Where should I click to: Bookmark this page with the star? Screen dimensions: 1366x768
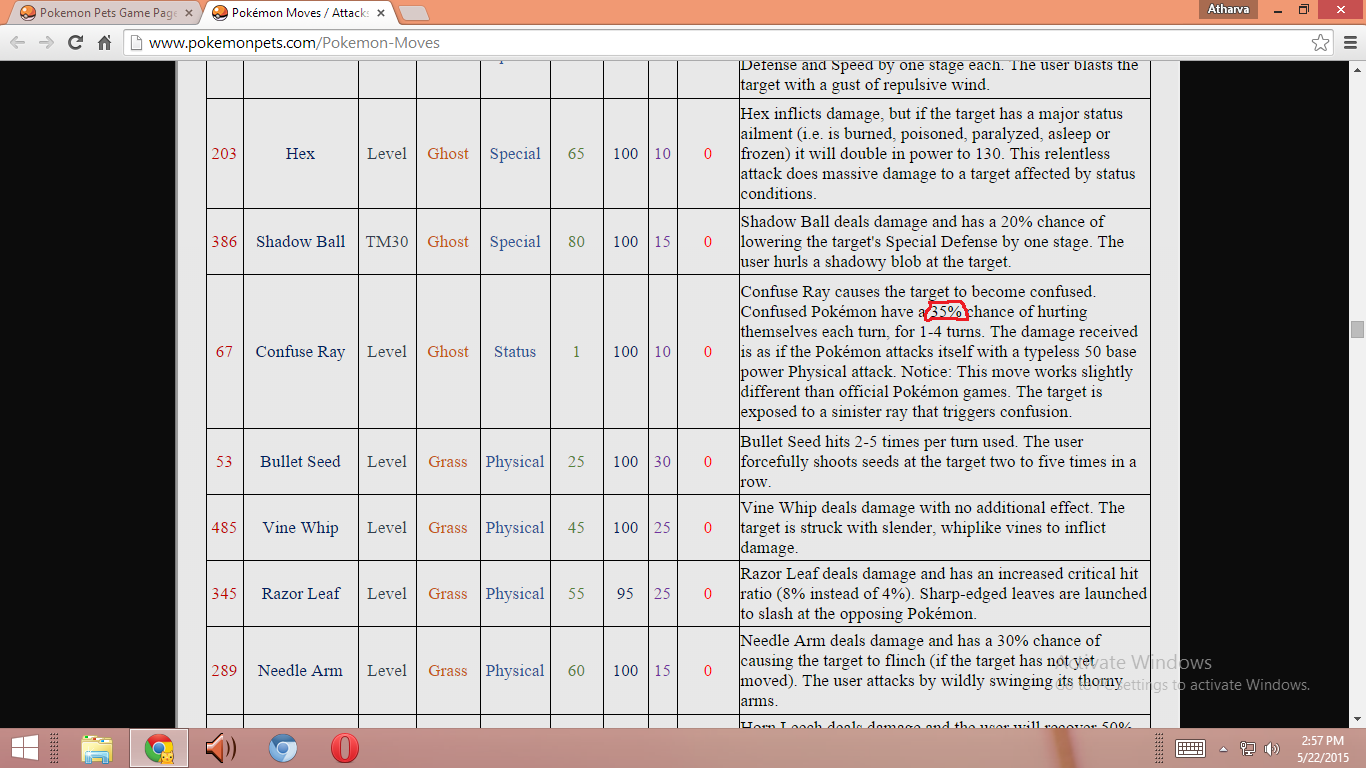click(1320, 43)
